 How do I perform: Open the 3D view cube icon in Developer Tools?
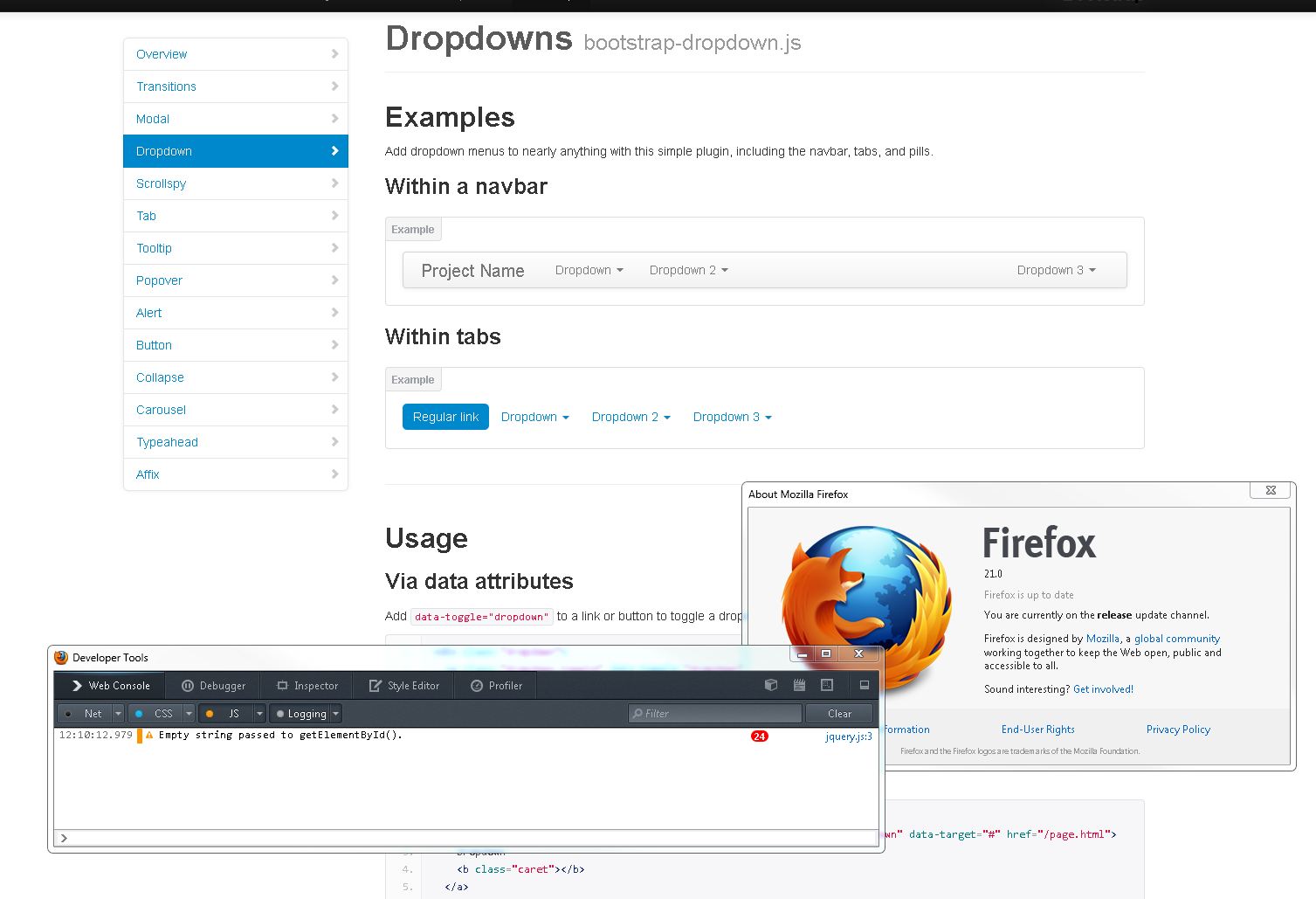(770, 685)
